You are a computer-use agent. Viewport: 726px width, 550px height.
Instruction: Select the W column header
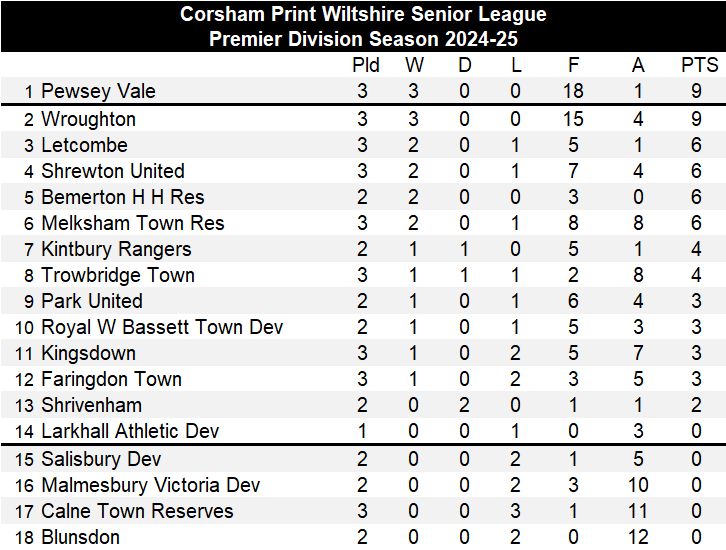click(414, 66)
